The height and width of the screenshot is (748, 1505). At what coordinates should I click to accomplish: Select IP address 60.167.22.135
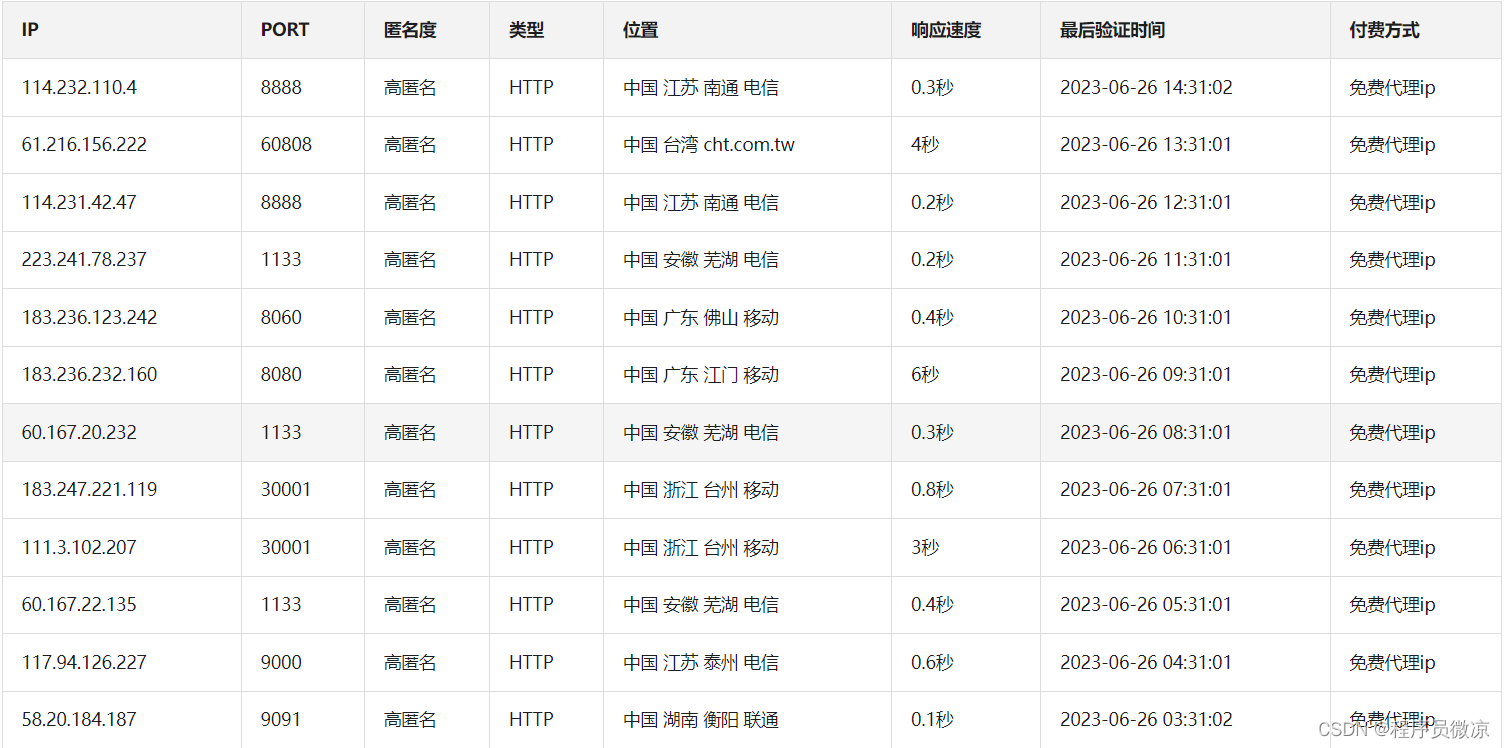pos(79,604)
